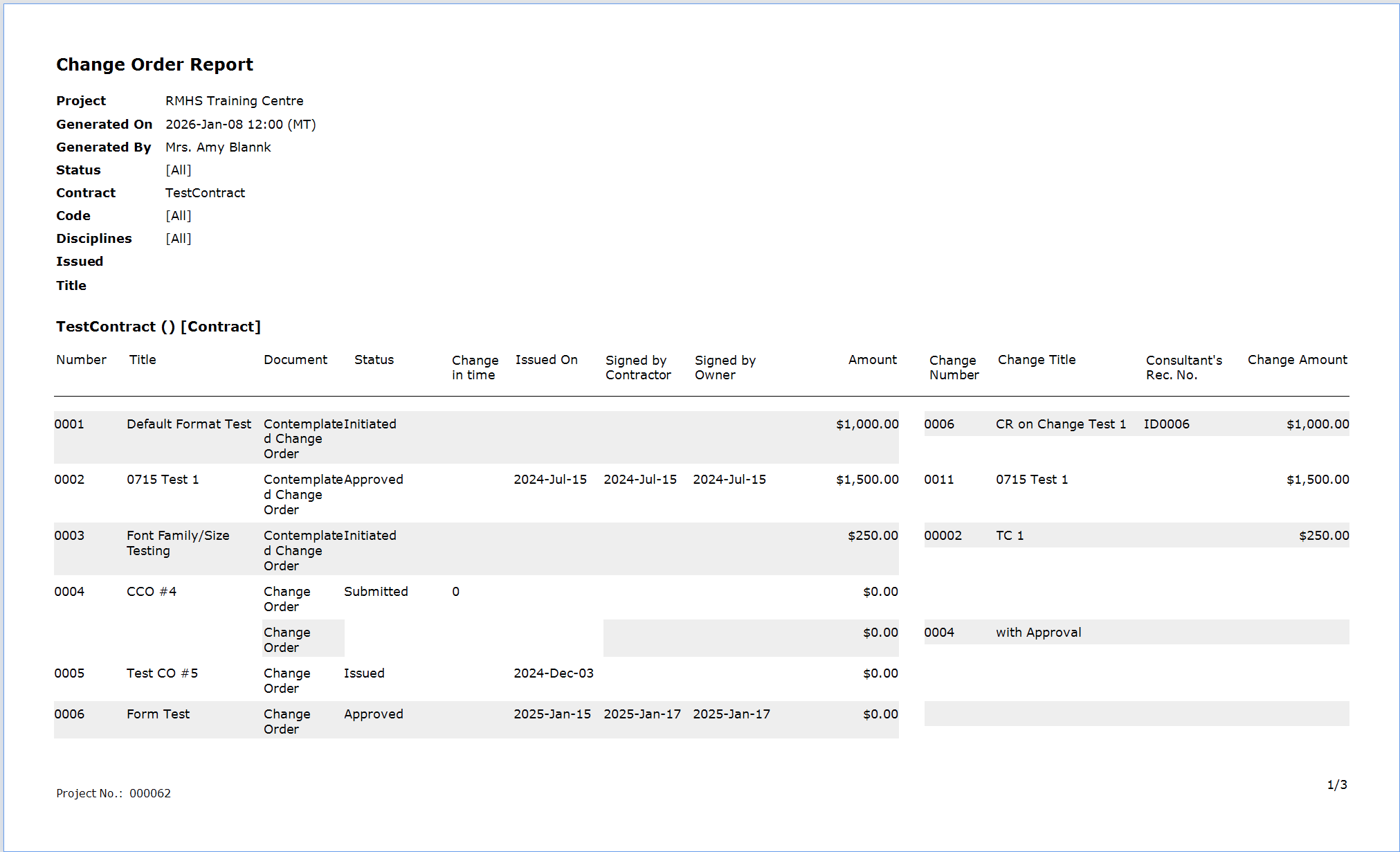
Task: Click the Change Title column header
Action: [x=1037, y=360]
